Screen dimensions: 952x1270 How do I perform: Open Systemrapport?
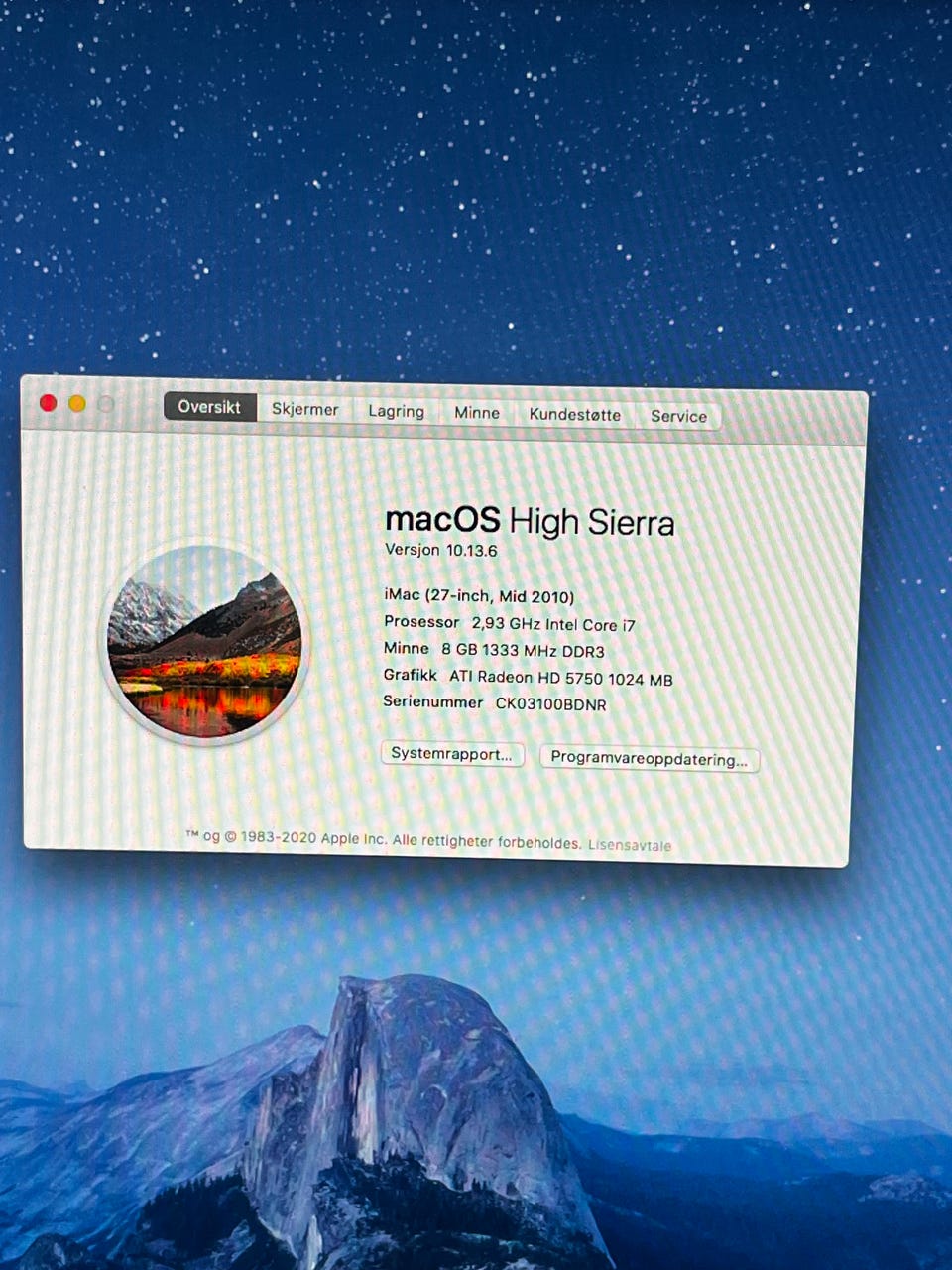(452, 754)
